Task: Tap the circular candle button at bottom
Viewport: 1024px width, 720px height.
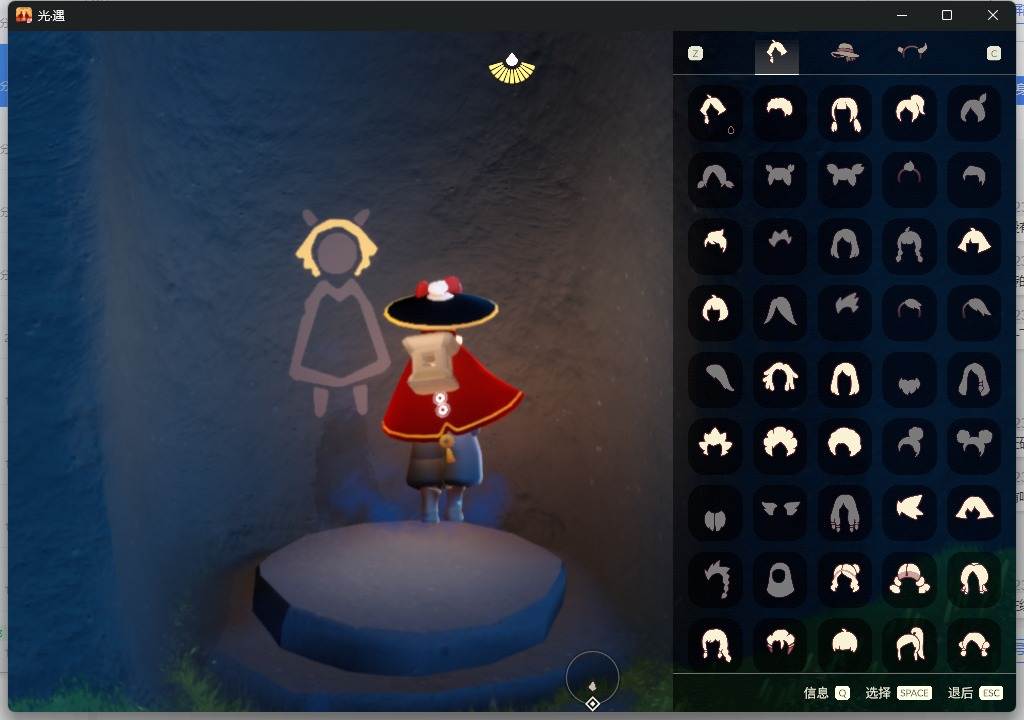Action: coord(592,679)
